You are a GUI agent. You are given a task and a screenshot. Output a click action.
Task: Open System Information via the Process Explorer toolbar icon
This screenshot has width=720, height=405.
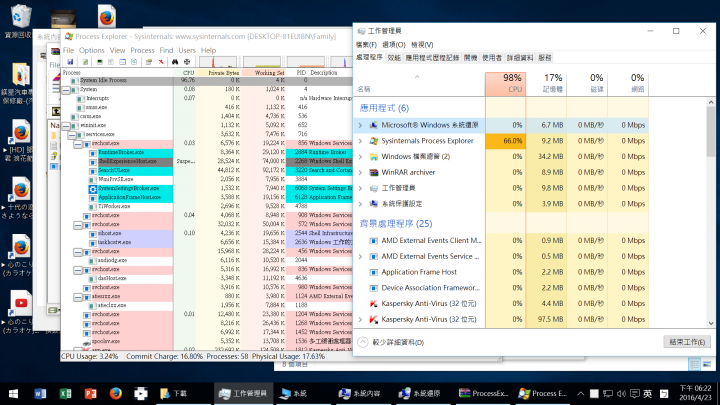100,62
